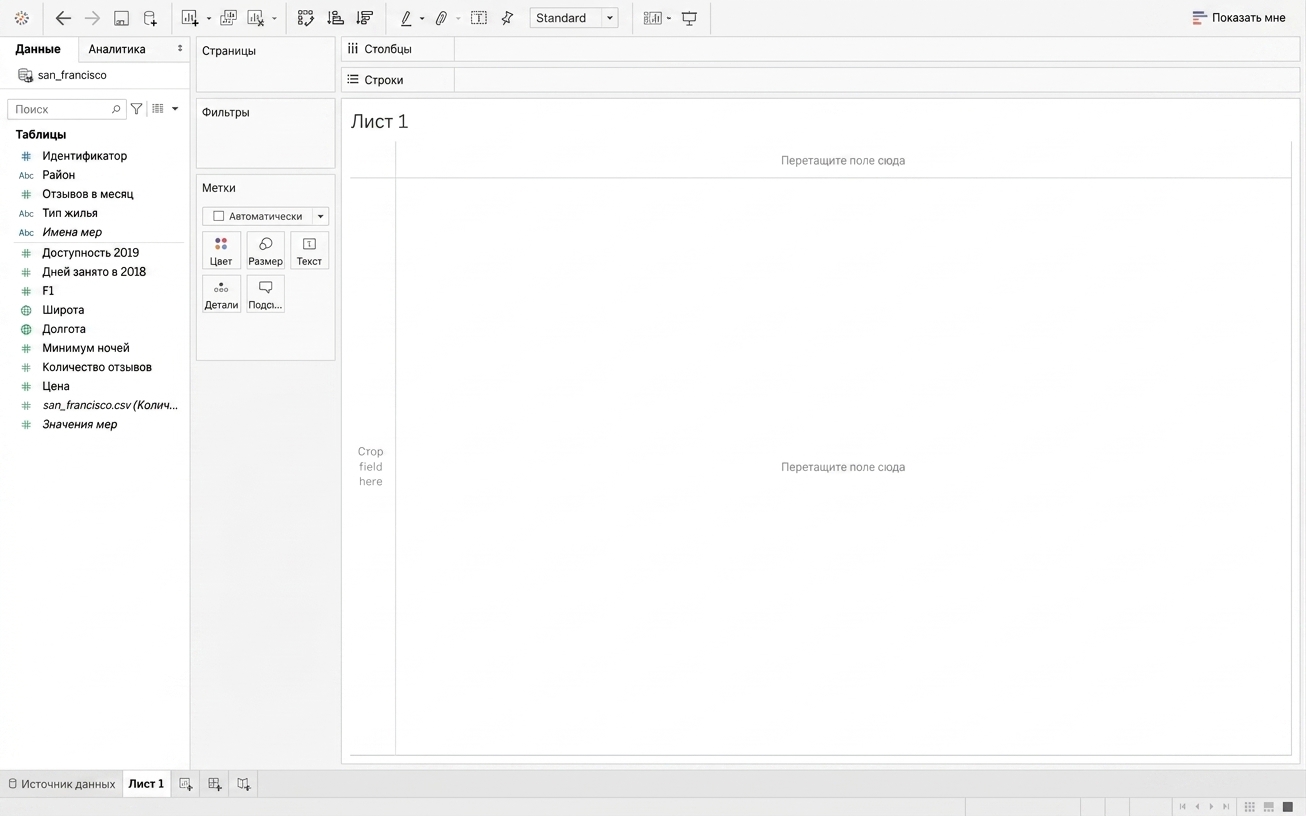Expand paperclip group dropdown arrow

point(458,19)
